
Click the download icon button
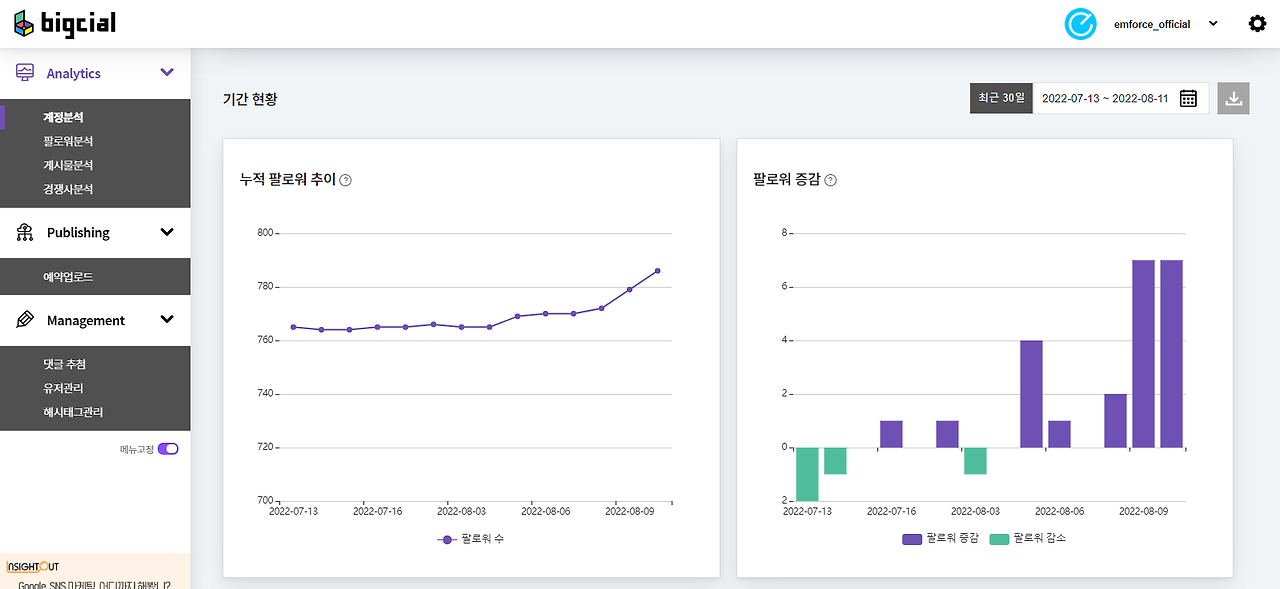pos(1233,98)
